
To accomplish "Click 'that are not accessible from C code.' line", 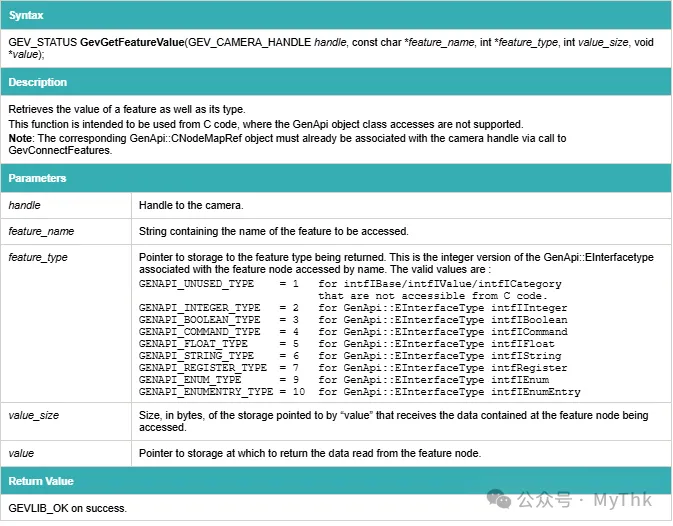I will (433, 296).
